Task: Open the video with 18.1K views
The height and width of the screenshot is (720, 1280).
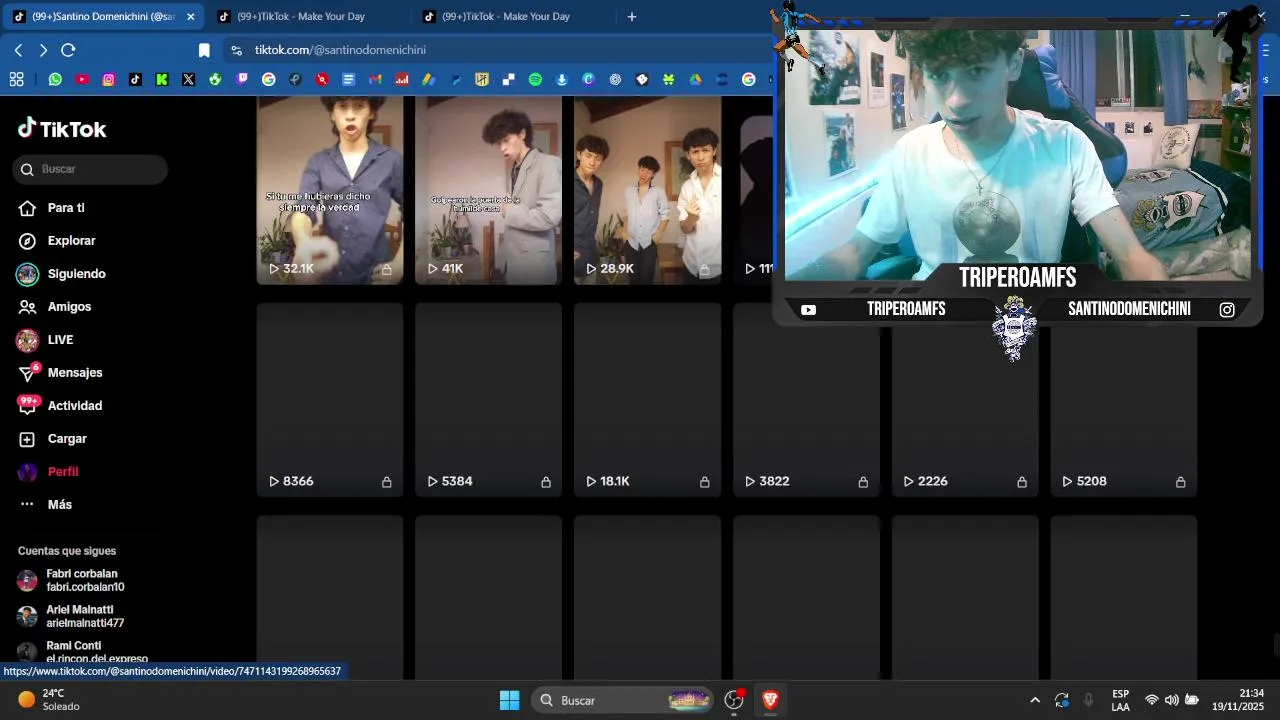Action: click(647, 400)
